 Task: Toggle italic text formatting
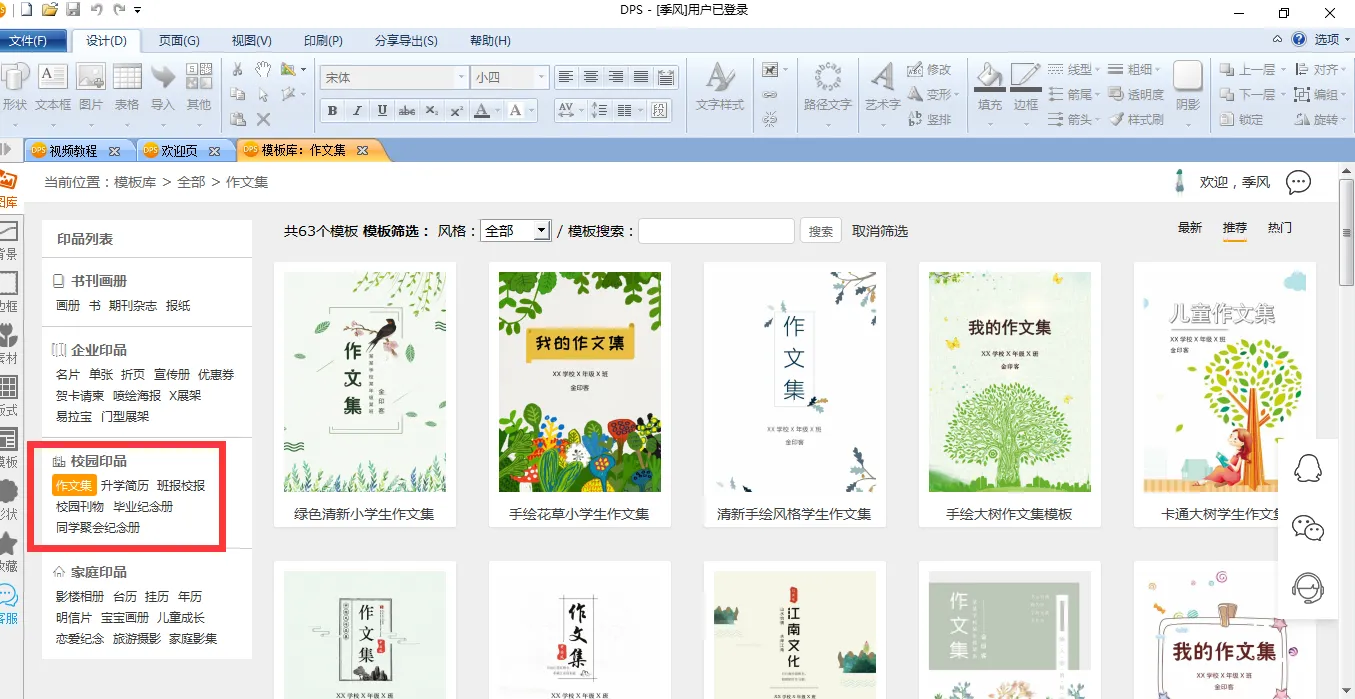(x=357, y=111)
